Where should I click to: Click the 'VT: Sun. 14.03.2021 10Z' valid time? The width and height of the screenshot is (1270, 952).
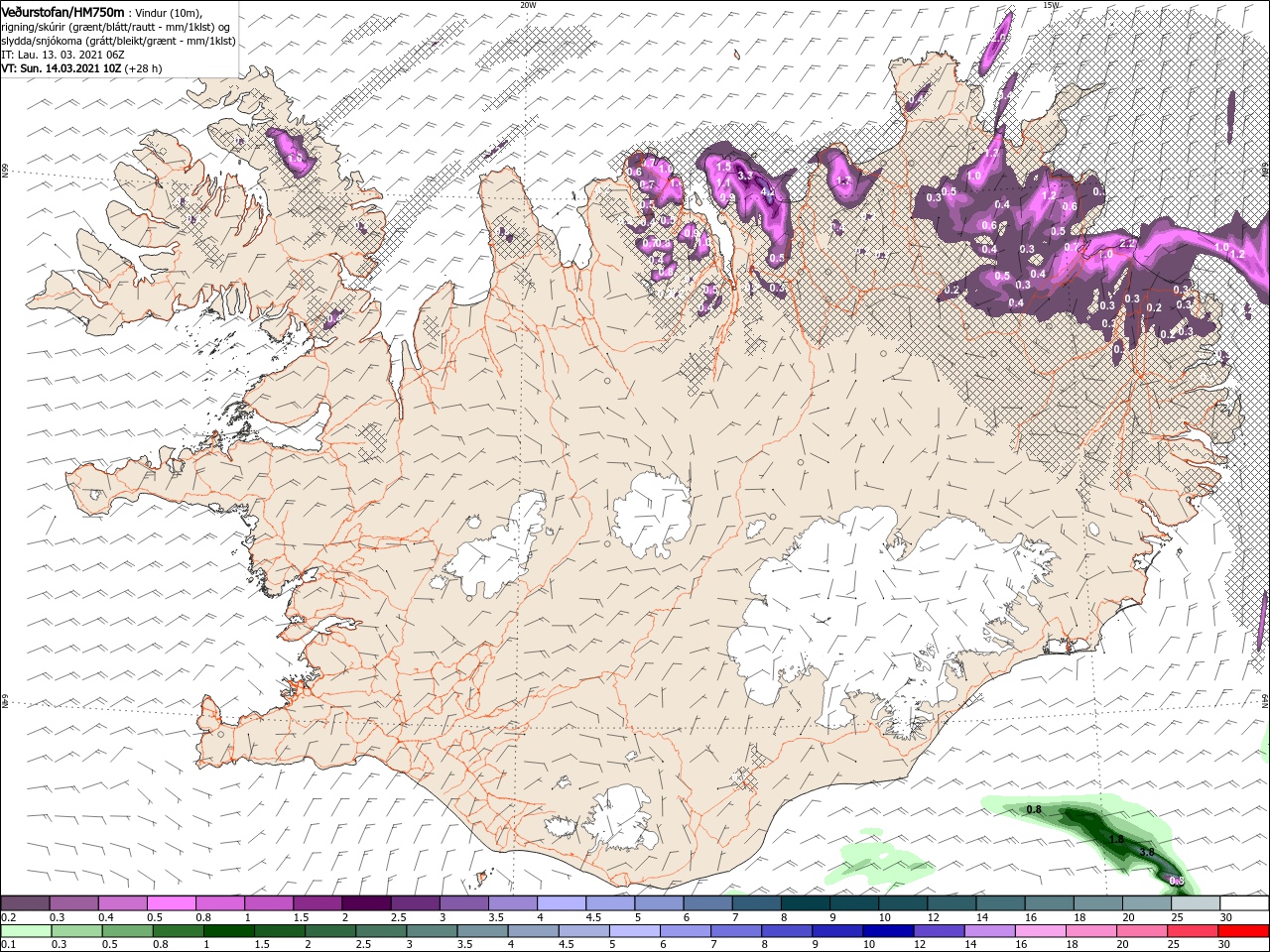coord(61,68)
